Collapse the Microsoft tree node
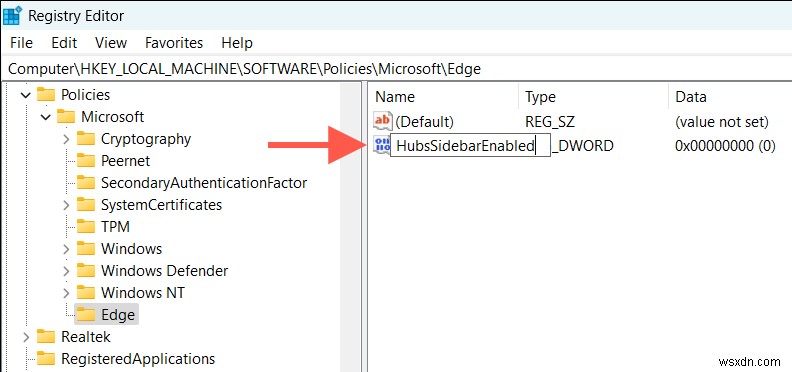 45,117
